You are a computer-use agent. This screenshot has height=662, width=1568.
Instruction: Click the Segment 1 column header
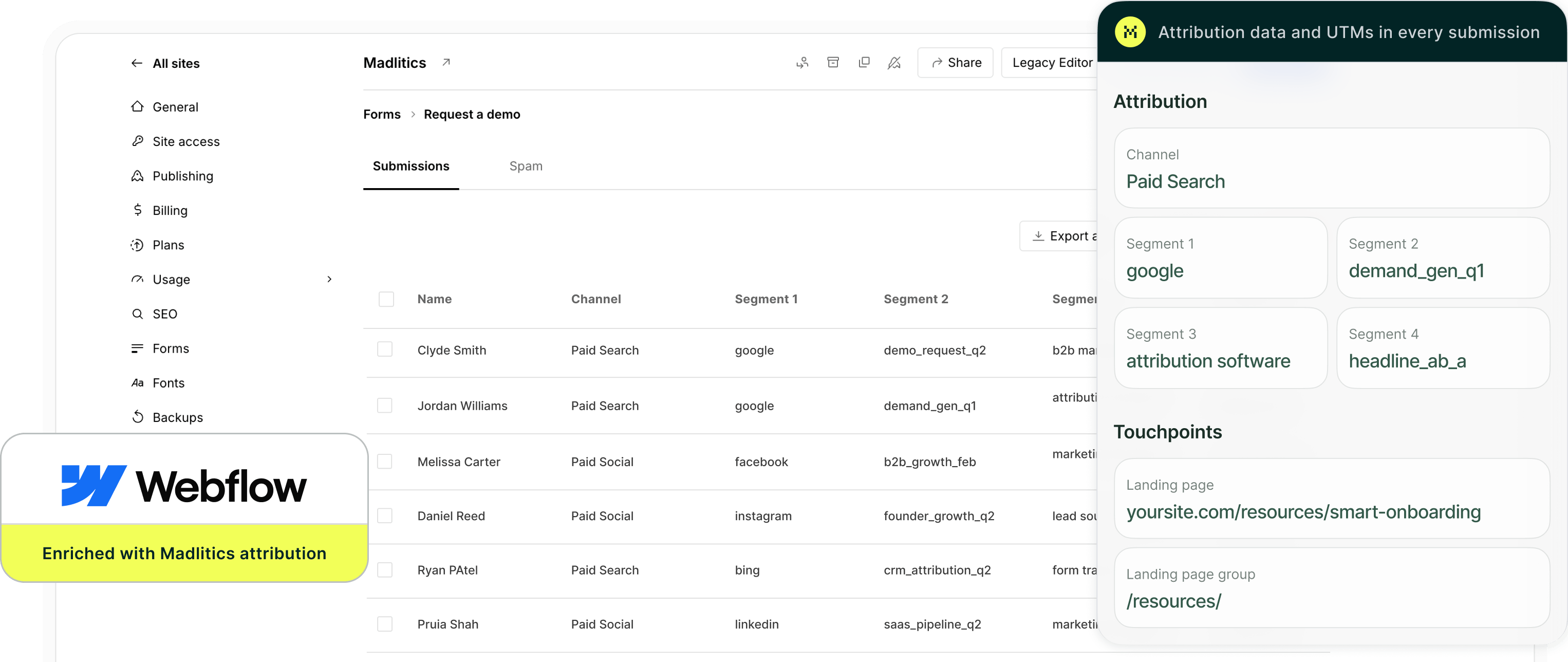pos(766,299)
